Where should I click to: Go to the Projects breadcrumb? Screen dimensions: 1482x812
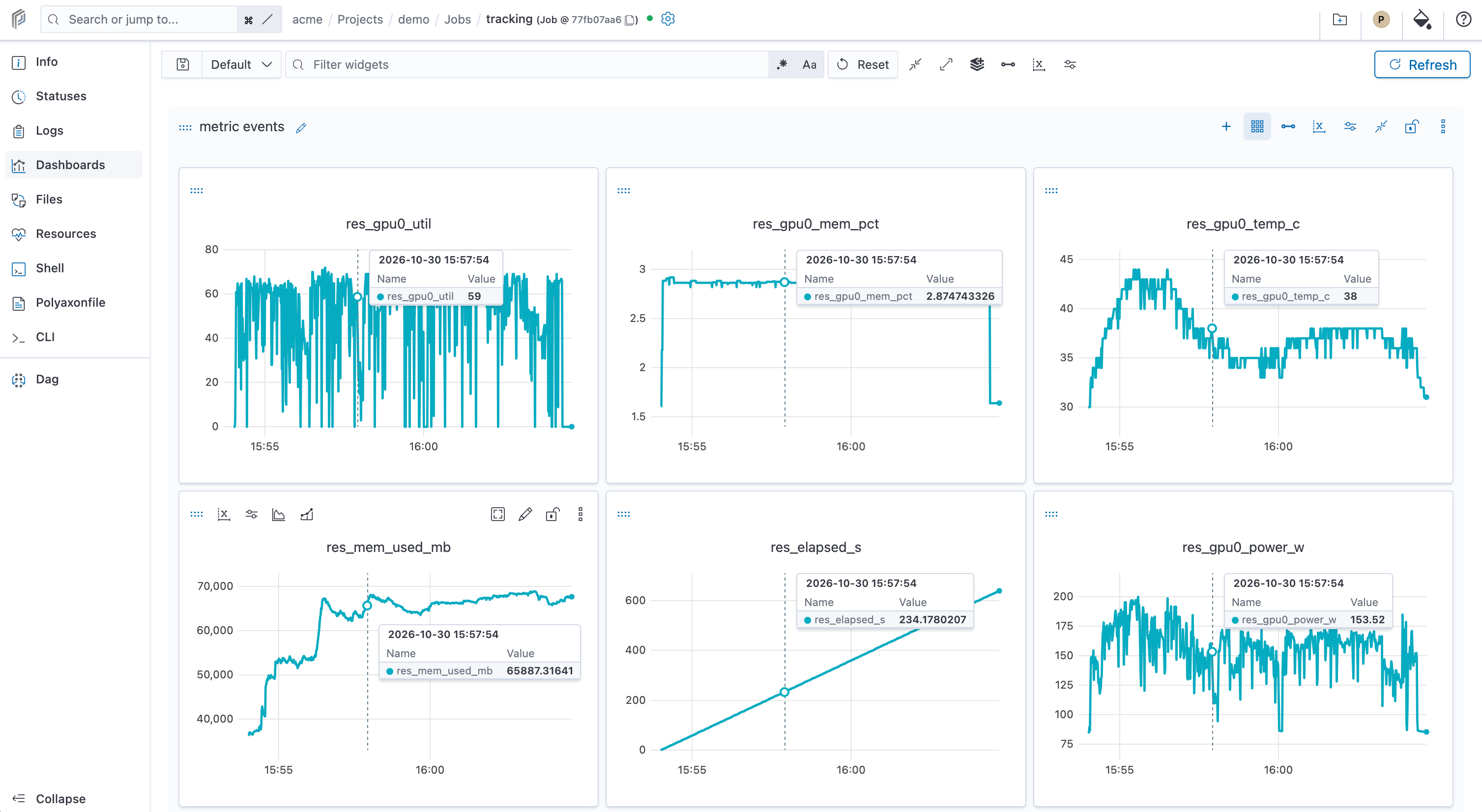coord(360,20)
